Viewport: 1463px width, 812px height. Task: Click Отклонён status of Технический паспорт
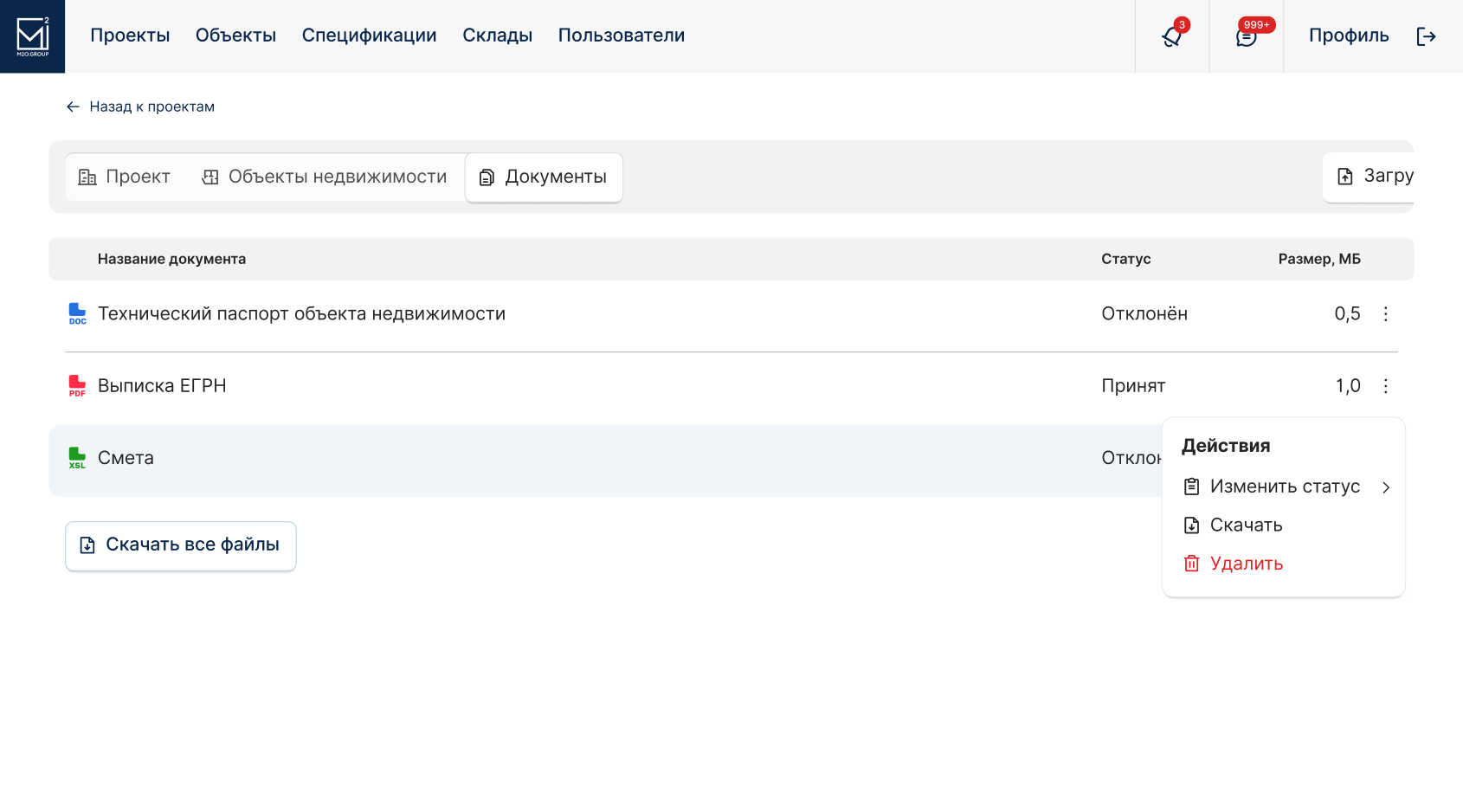pos(1144,313)
